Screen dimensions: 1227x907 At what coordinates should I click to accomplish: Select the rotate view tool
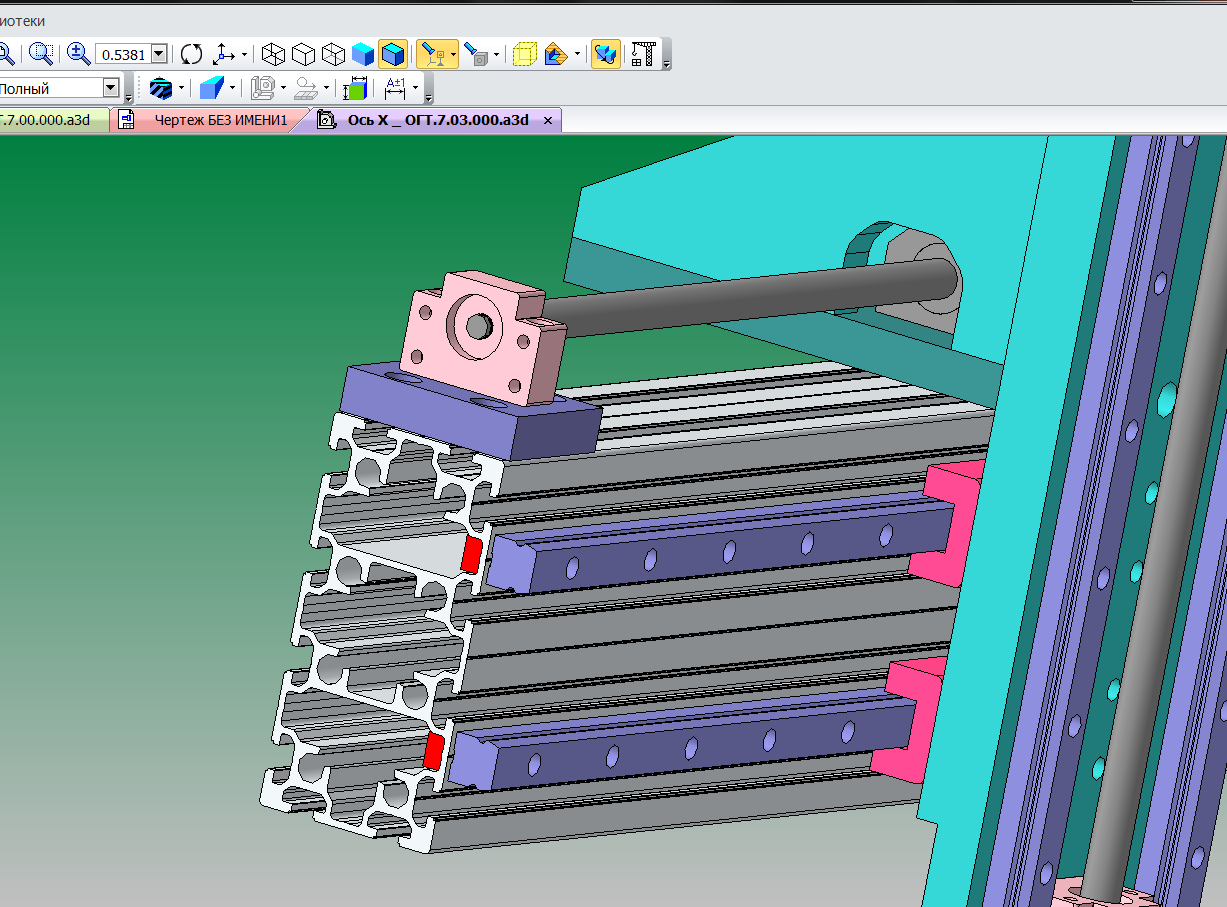pos(191,54)
